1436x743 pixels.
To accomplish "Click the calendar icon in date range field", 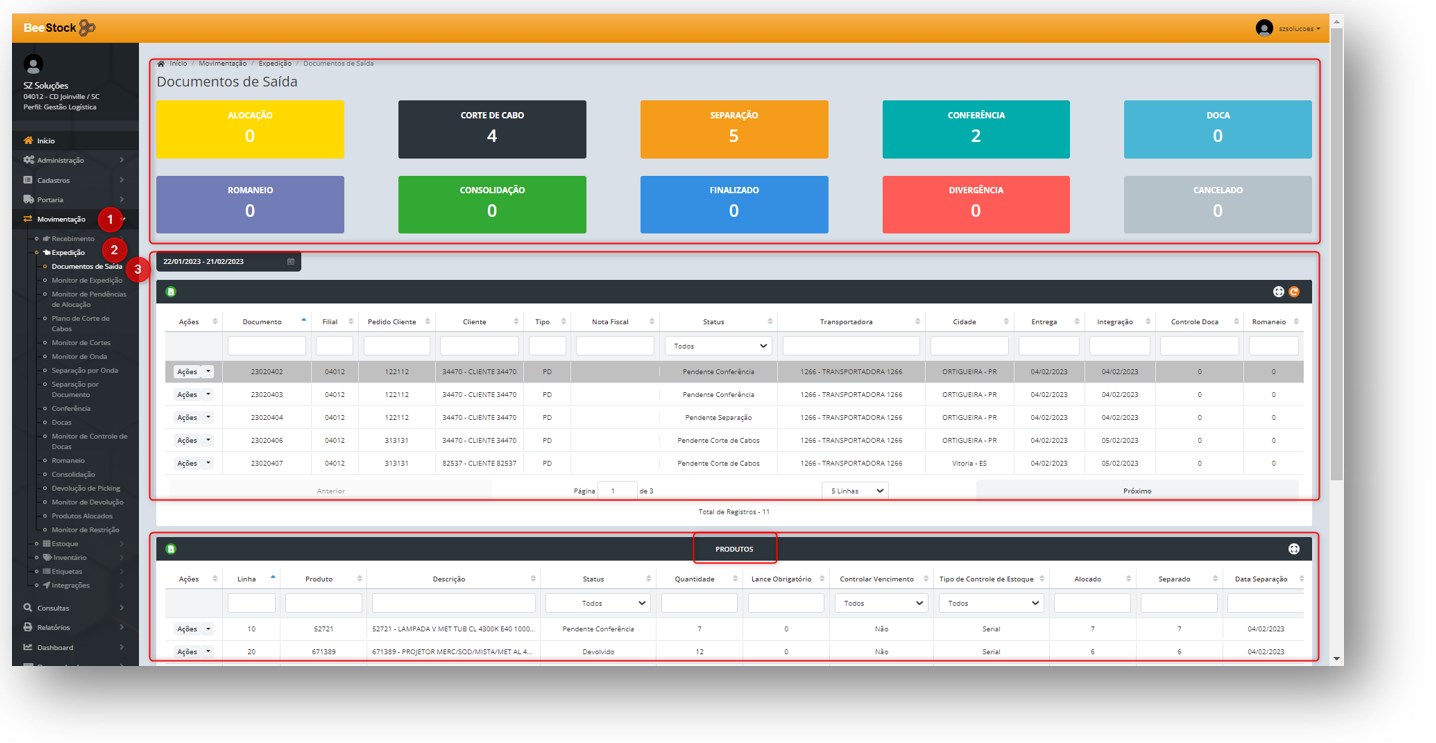I will 291,262.
